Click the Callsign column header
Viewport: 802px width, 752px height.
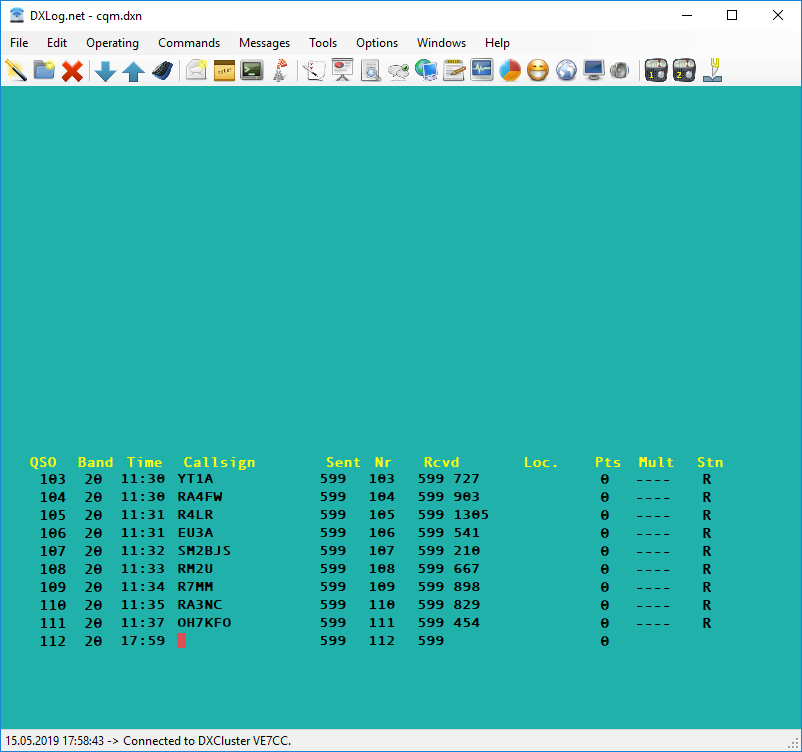(219, 462)
